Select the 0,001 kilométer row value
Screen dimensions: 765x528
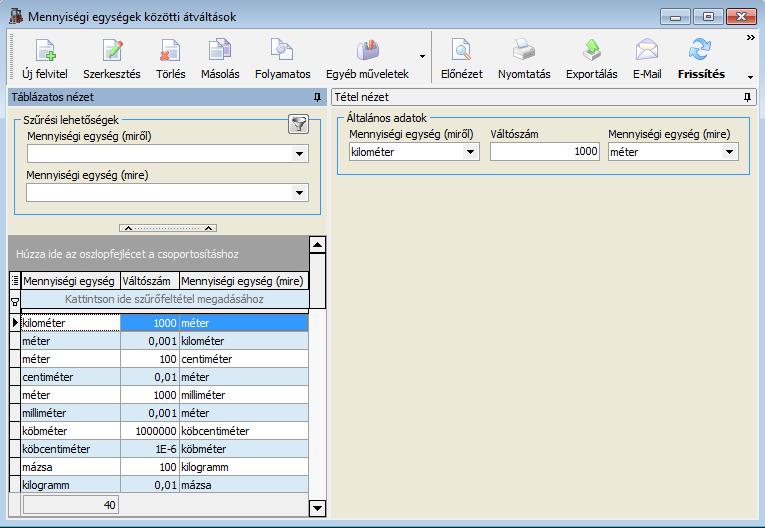(x=149, y=341)
